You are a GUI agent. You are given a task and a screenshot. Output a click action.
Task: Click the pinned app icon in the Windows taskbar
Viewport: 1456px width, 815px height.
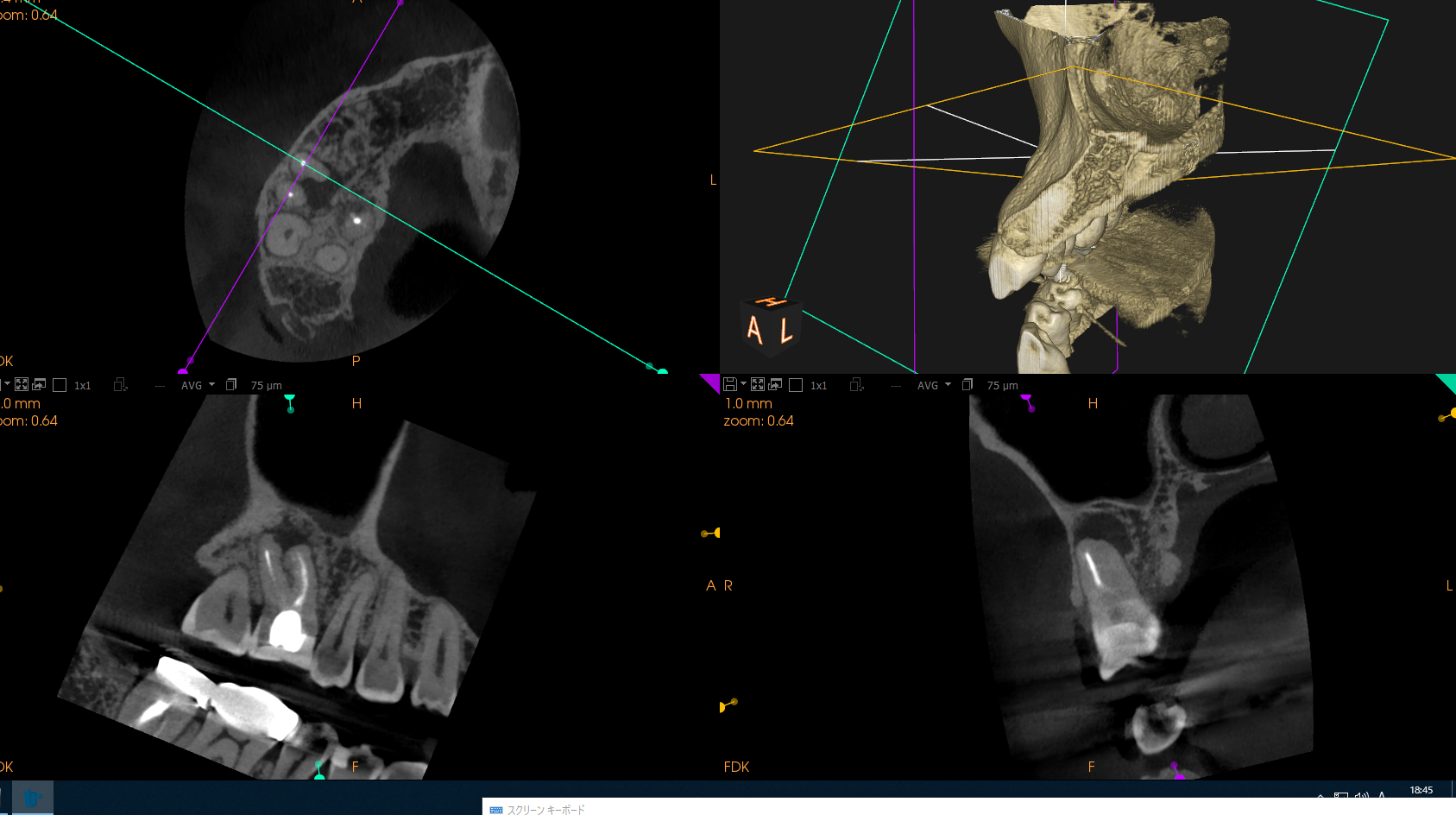point(32,798)
